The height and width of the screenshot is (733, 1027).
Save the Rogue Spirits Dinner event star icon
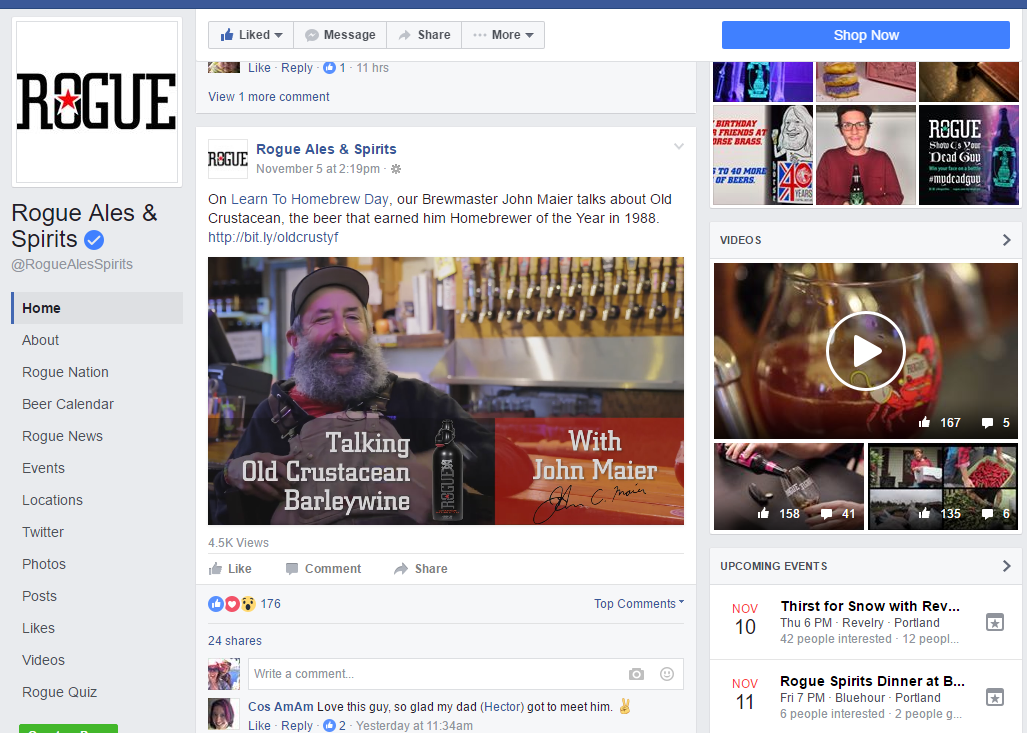994,697
